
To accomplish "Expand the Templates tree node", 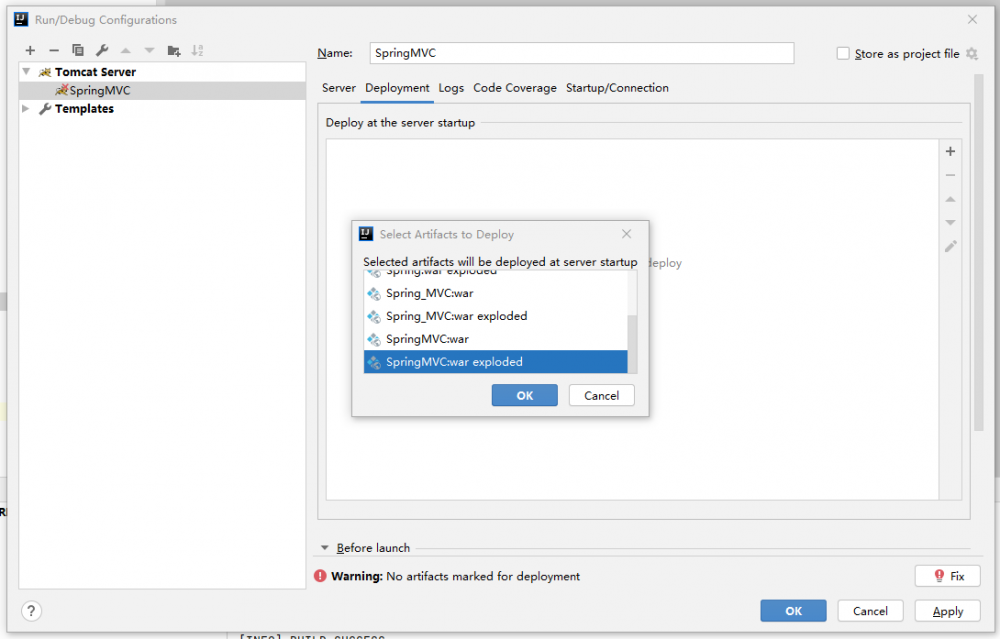I will point(26,108).
